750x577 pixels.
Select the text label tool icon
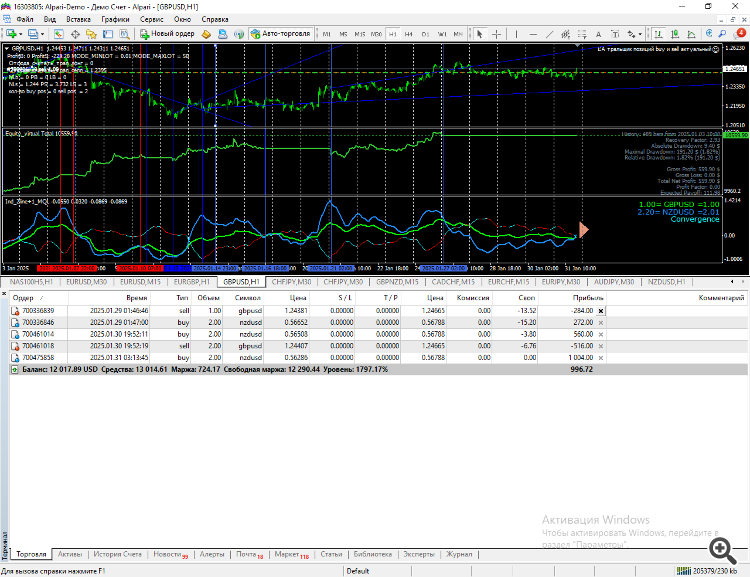[615, 34]
